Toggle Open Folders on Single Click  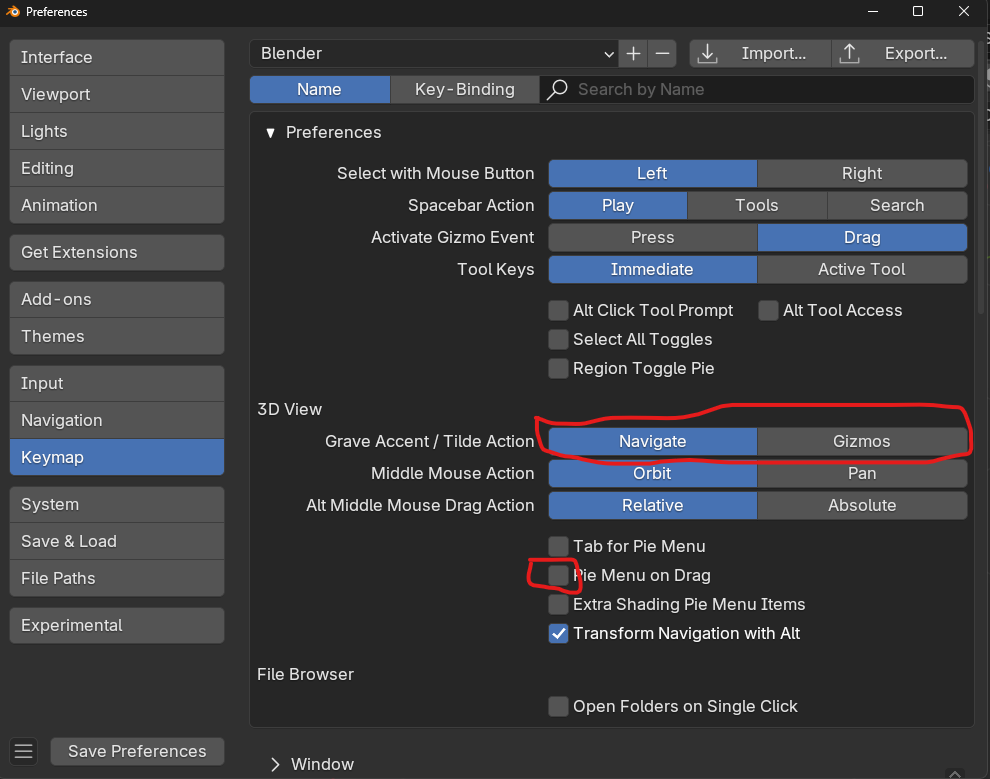pos(558,706)
